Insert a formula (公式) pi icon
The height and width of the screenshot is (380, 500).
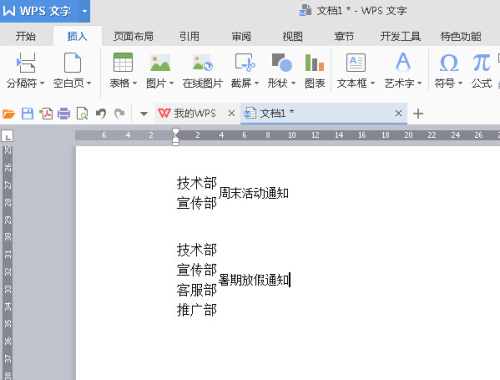(481, 63)
